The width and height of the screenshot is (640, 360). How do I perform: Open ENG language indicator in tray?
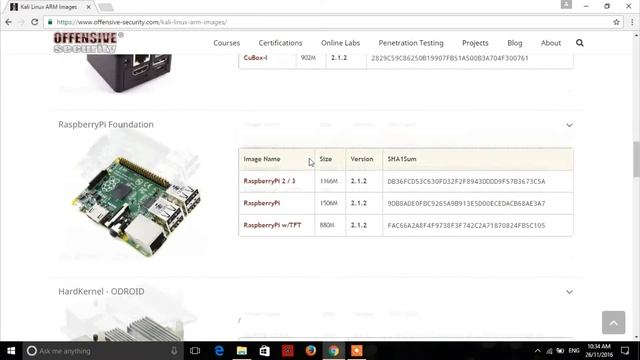click(x=574, y=351)
